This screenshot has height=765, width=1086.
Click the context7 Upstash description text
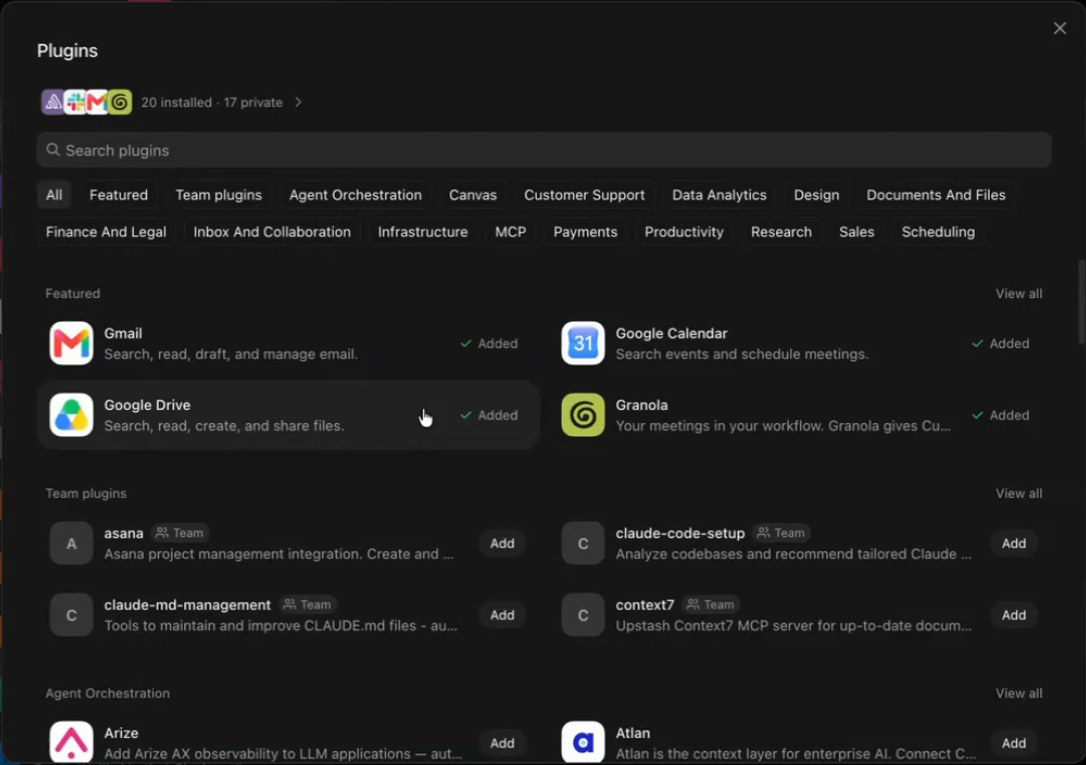coord(794,625)
